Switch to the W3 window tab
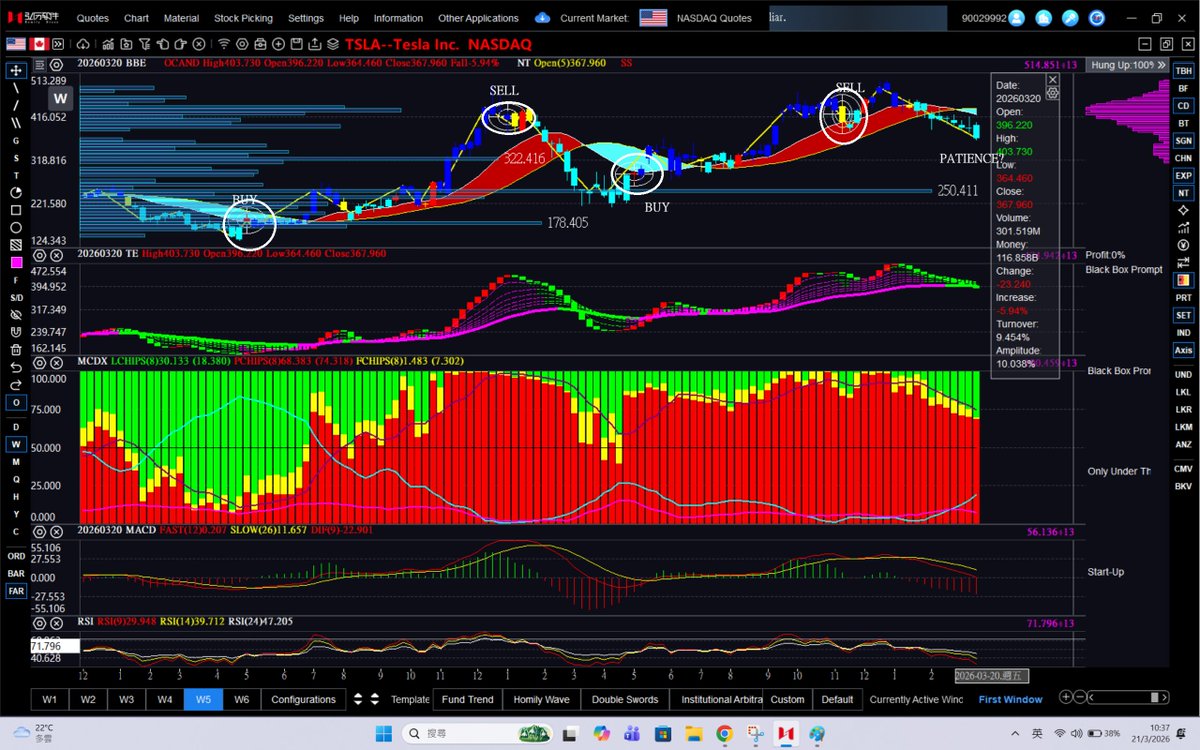The width and height of the screenshot is (1200, 750). pyautogui.click(x=126, y=699)
